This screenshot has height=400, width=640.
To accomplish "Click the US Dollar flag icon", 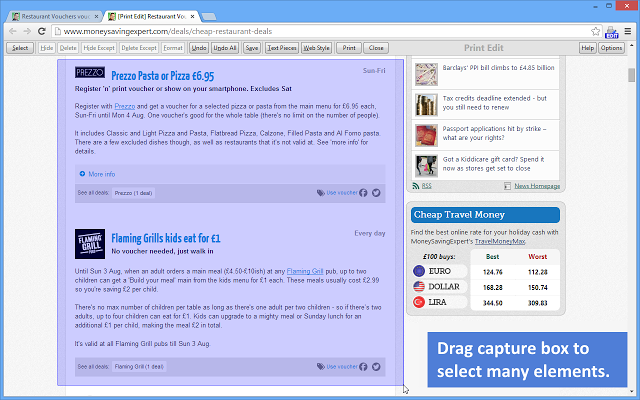I will click(x=419, y=287).
